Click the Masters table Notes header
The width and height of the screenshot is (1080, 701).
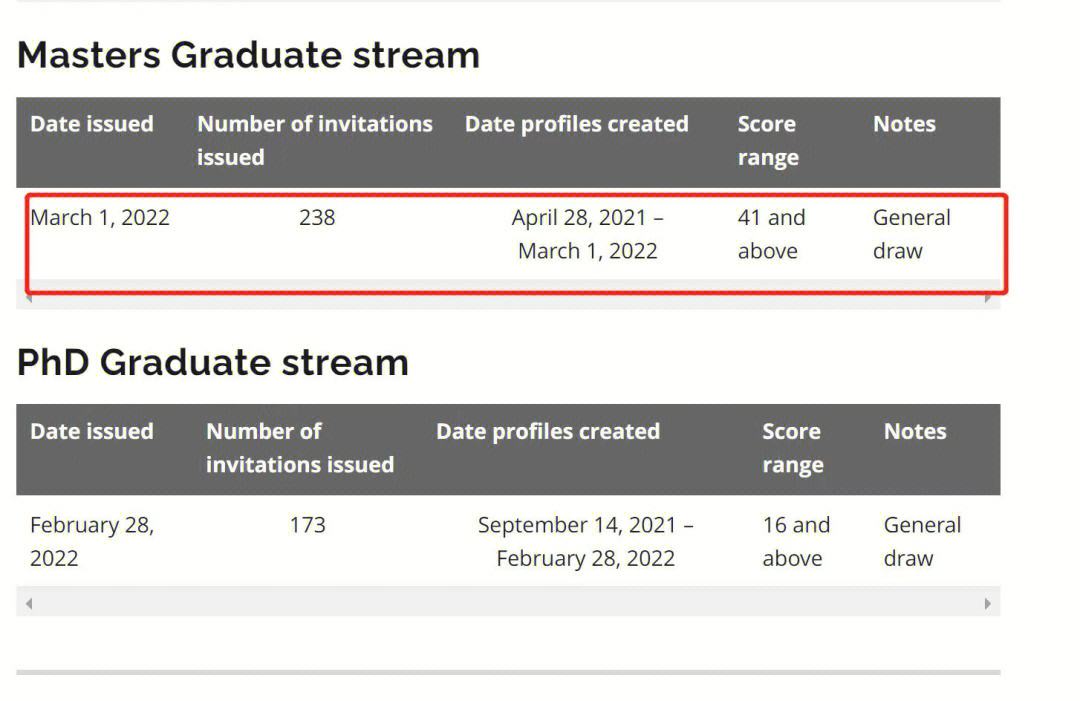pyautogui.click(x=904, y=124)
